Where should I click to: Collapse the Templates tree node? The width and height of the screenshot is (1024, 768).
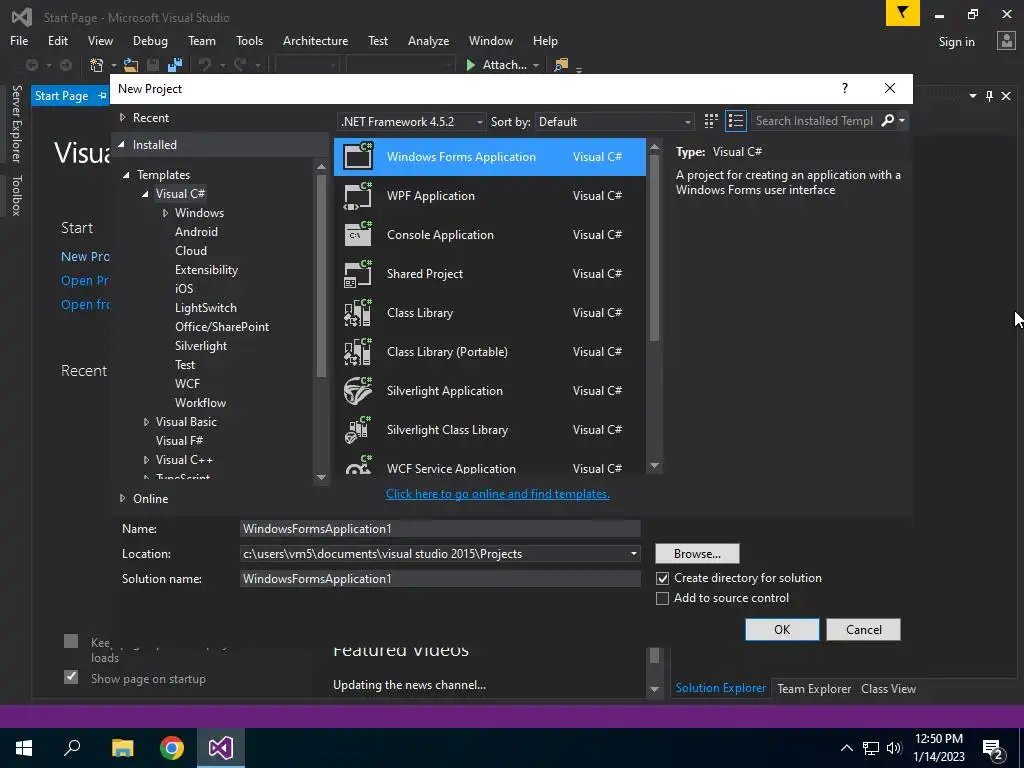pyautogui.click(x=127, y=175)
